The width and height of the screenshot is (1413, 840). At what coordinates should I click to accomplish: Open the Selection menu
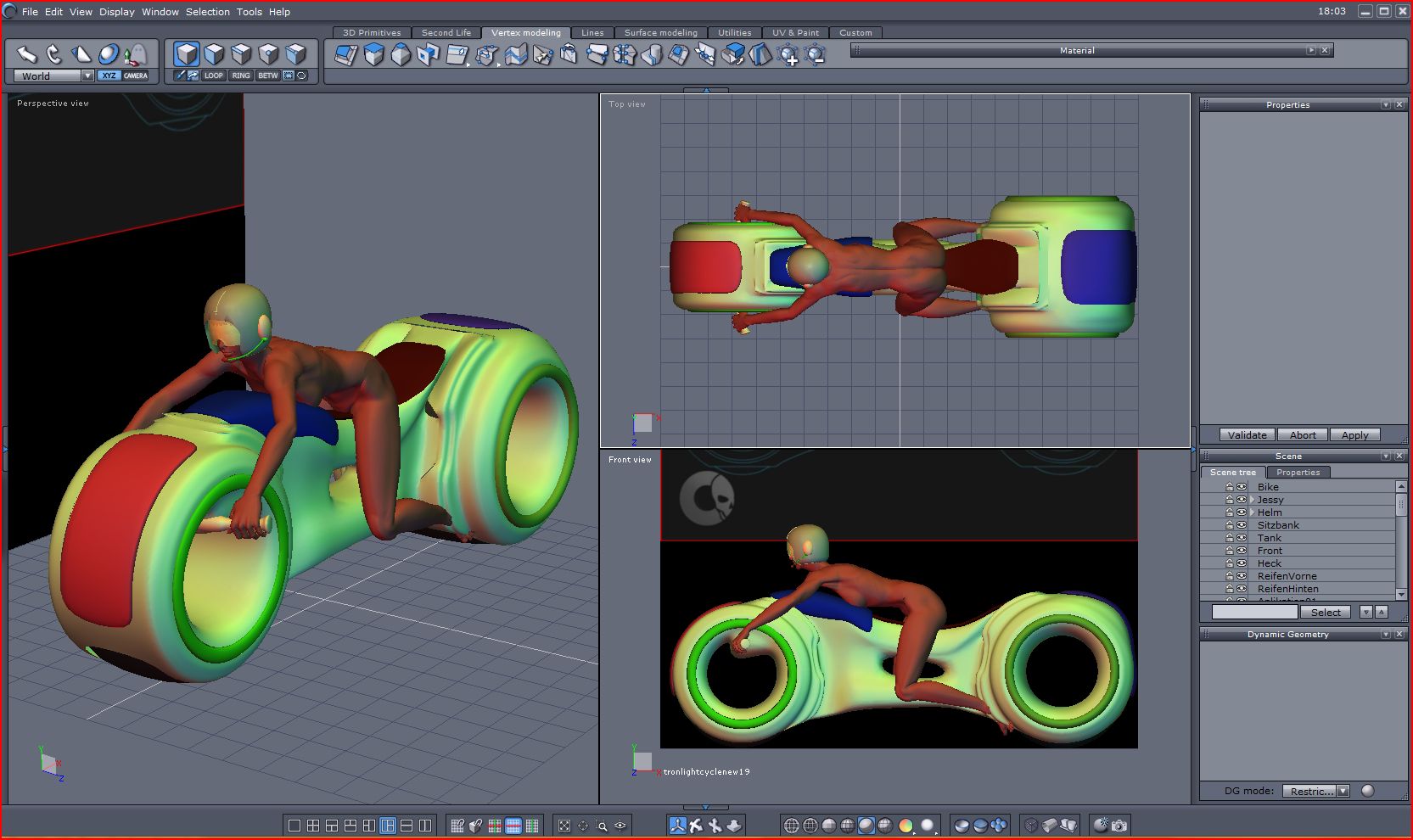207,12
